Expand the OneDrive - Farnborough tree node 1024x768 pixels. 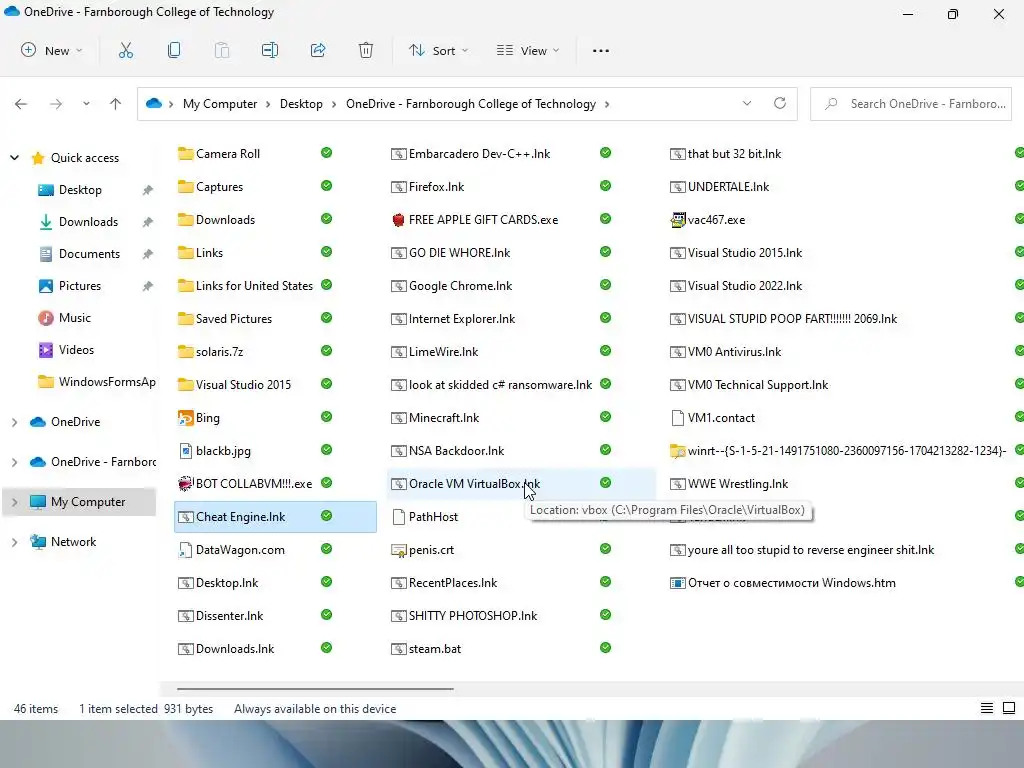(14, 462)
